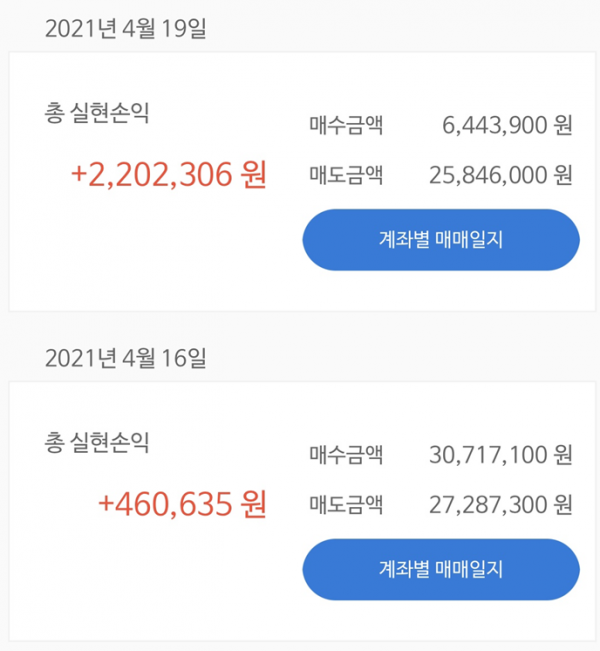Tap the 2021년 4월 19일 date header

(125, 27)
